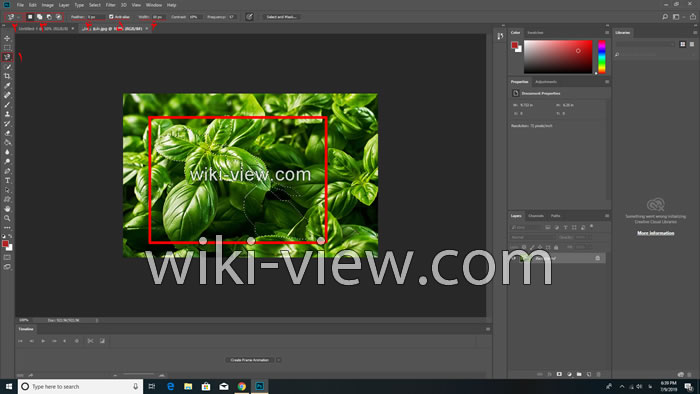The width and height of the screenshot is (700, 394).
Task: Switch Libraries panel to list view
Action: click(x=692, y=44)
